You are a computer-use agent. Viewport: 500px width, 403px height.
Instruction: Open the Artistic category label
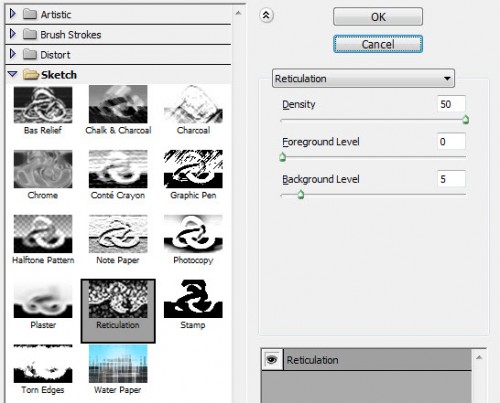tap(56, 15)
